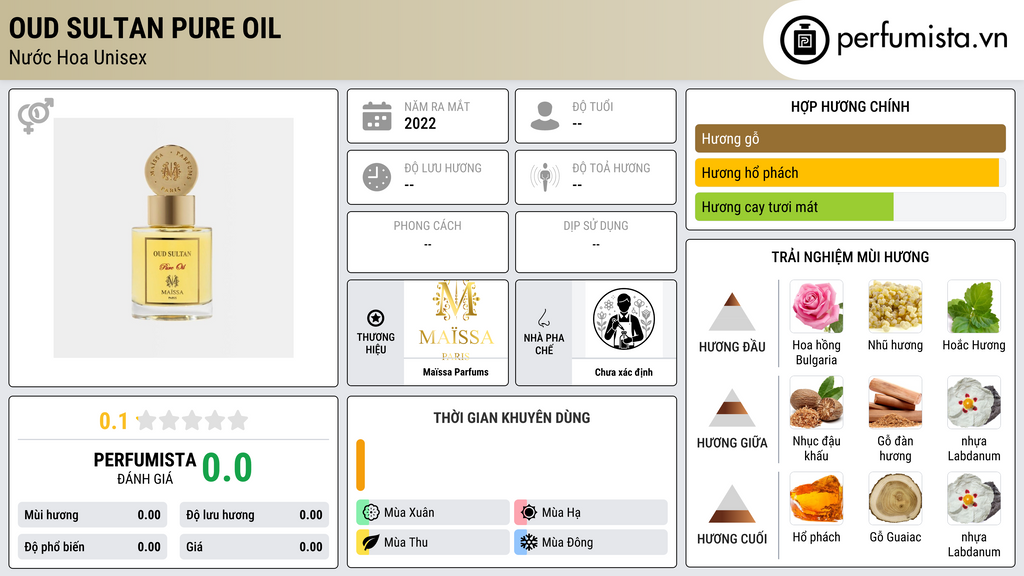The image size is (1024, 576).
Task: Select the Mùa Đông season label
Action: coord(568,542)
